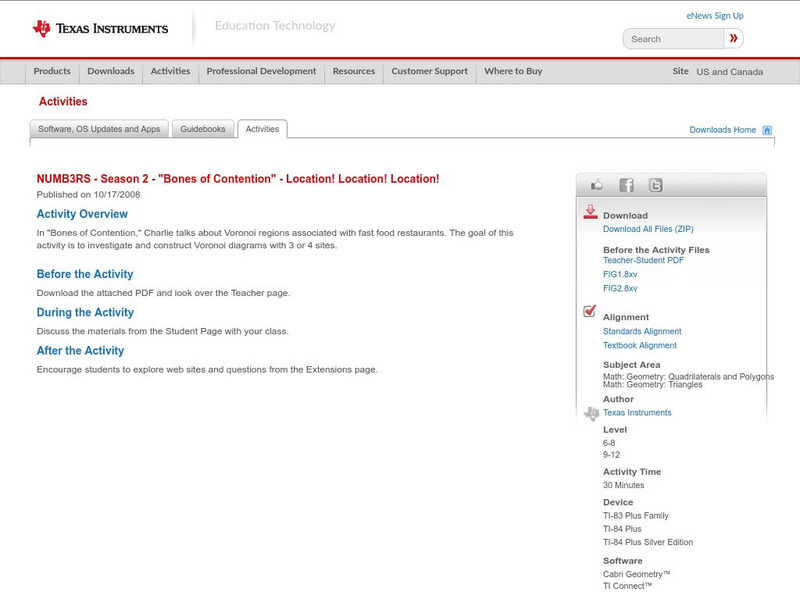This screenshot has width=800, height=592.
Task: Open the Customer Support menu
Action: click(x=430, y=71)
